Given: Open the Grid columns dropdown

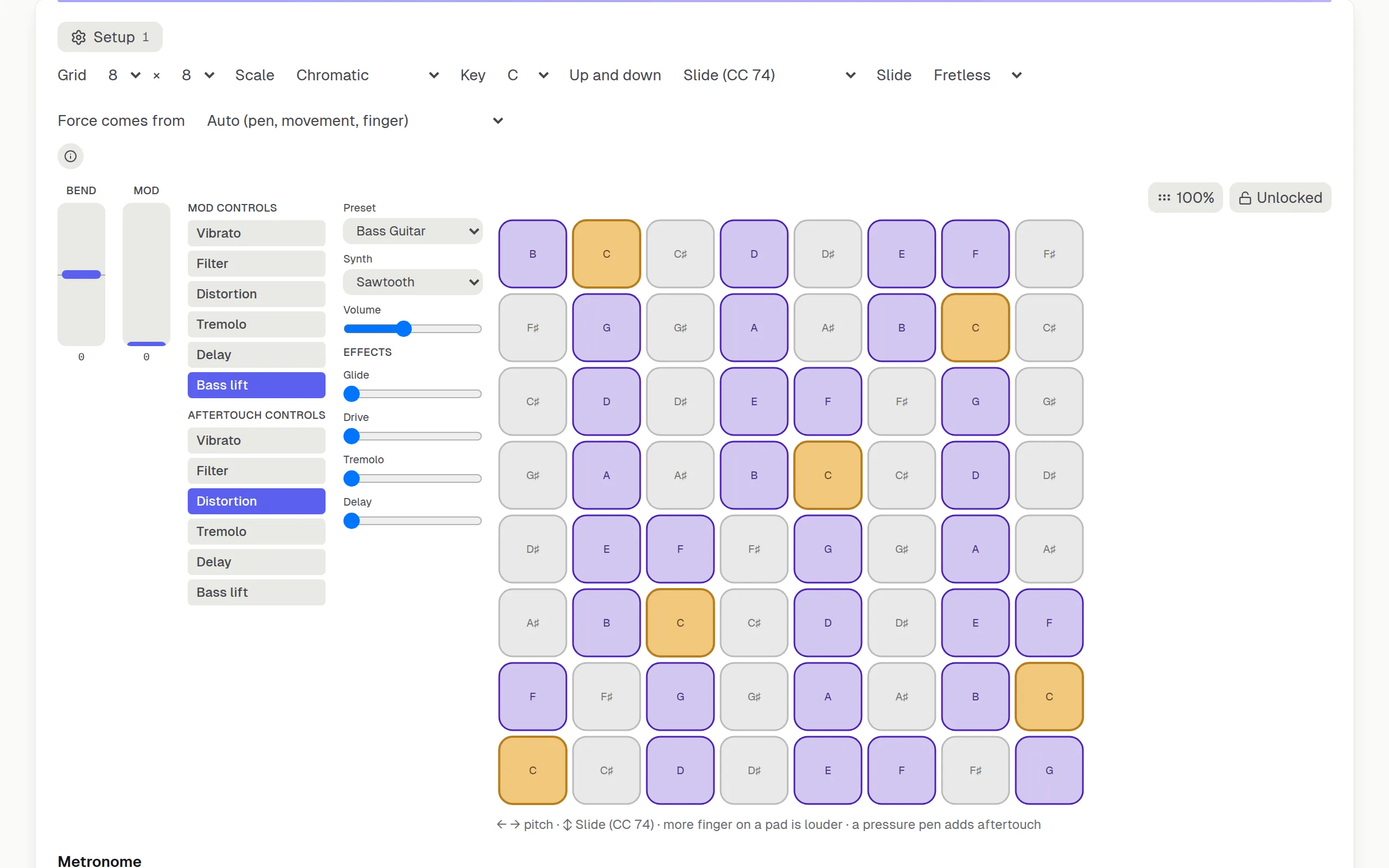Looking at the screenshot, I should point(198,75).
